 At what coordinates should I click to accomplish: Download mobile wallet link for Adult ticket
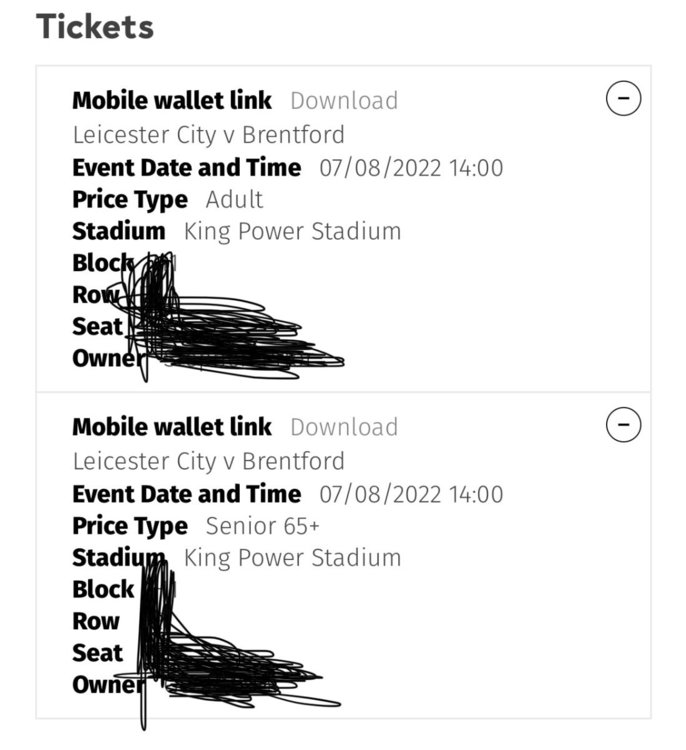[344, 101]
